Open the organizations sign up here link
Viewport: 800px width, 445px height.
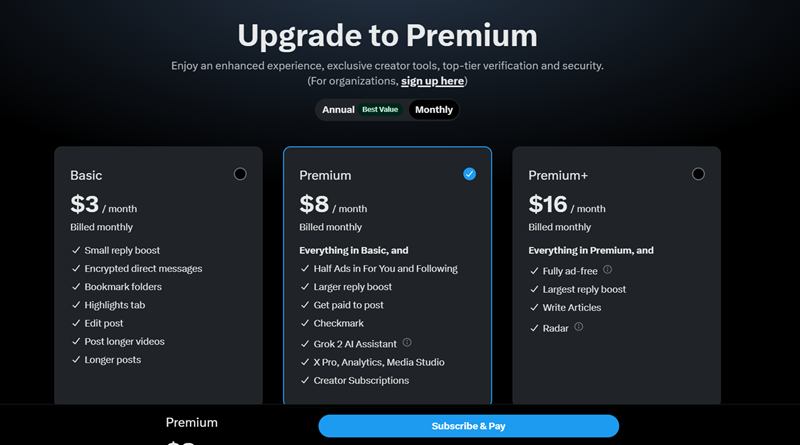tap(432, 81)
